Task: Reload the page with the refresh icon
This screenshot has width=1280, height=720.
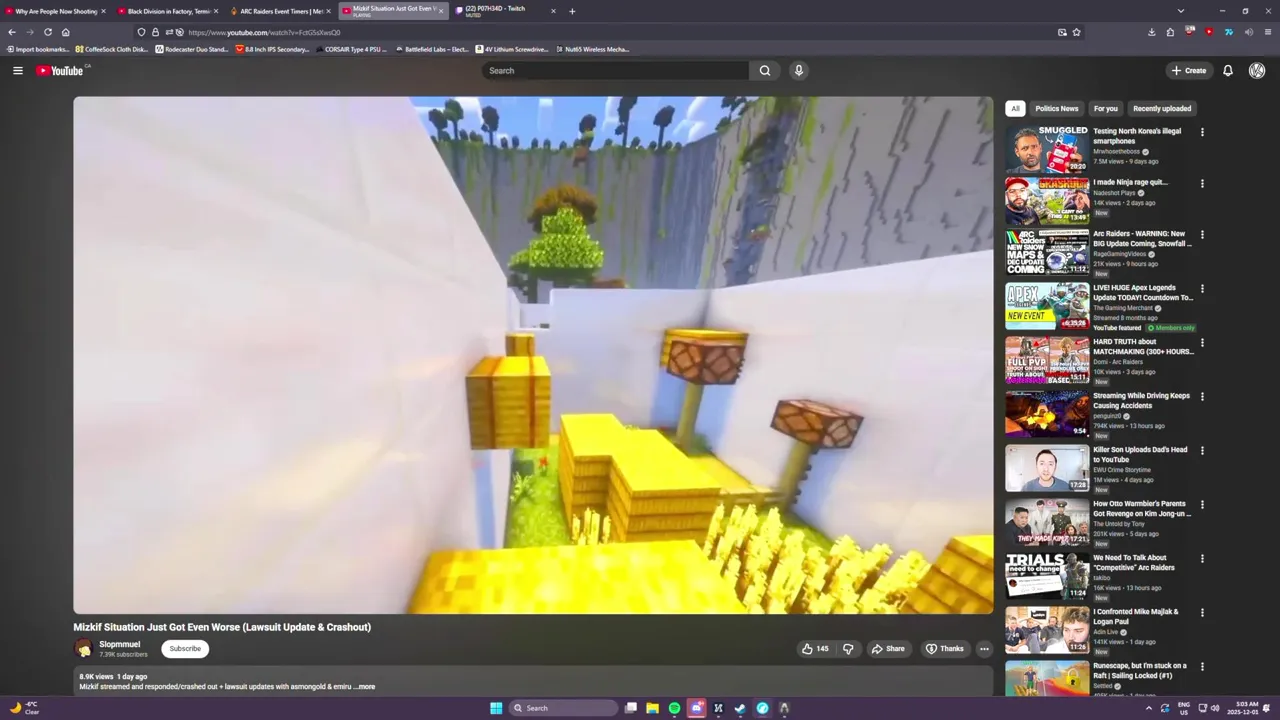Action: [47, 32]
